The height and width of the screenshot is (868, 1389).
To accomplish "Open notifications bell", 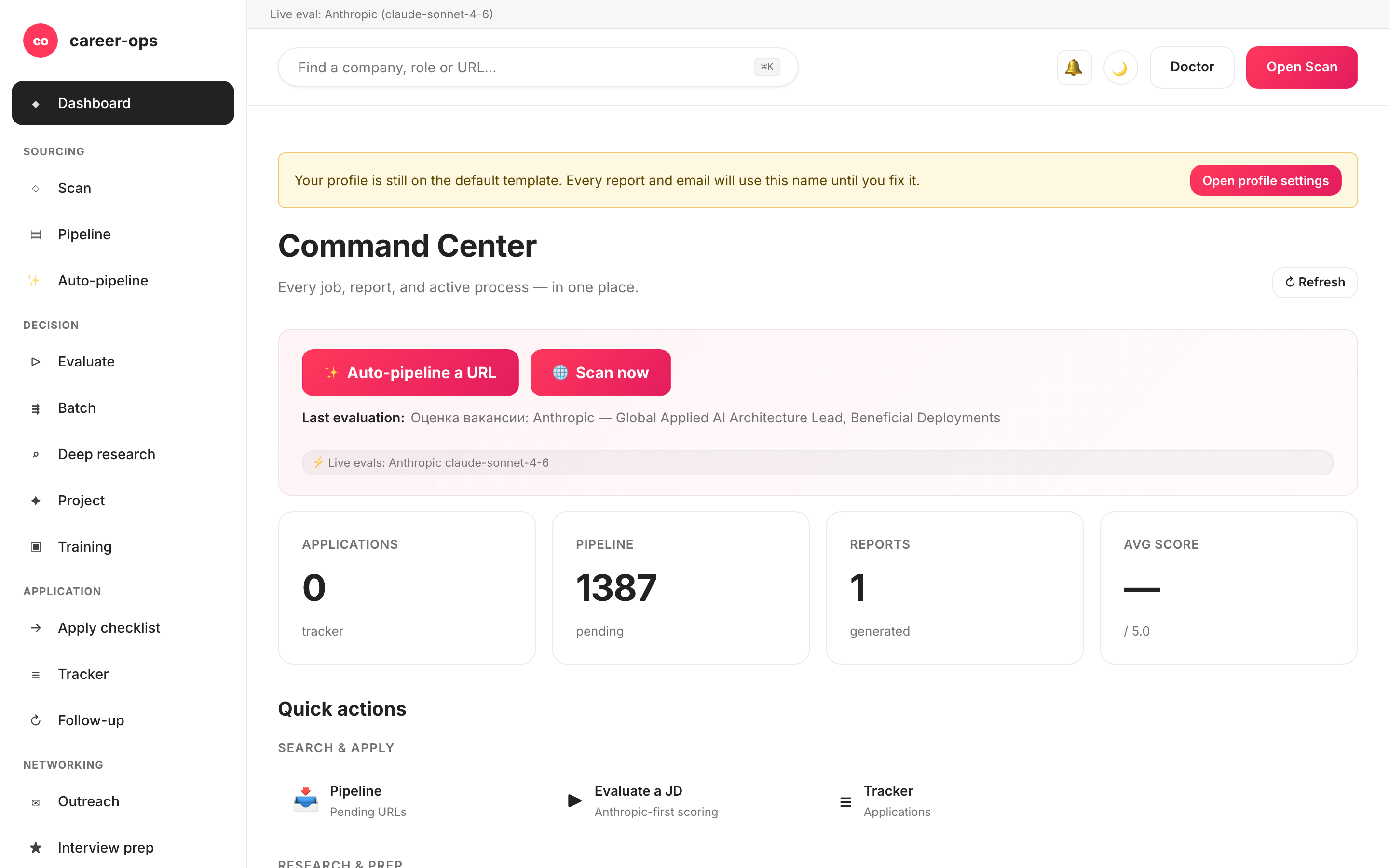I will point(1074,67).
